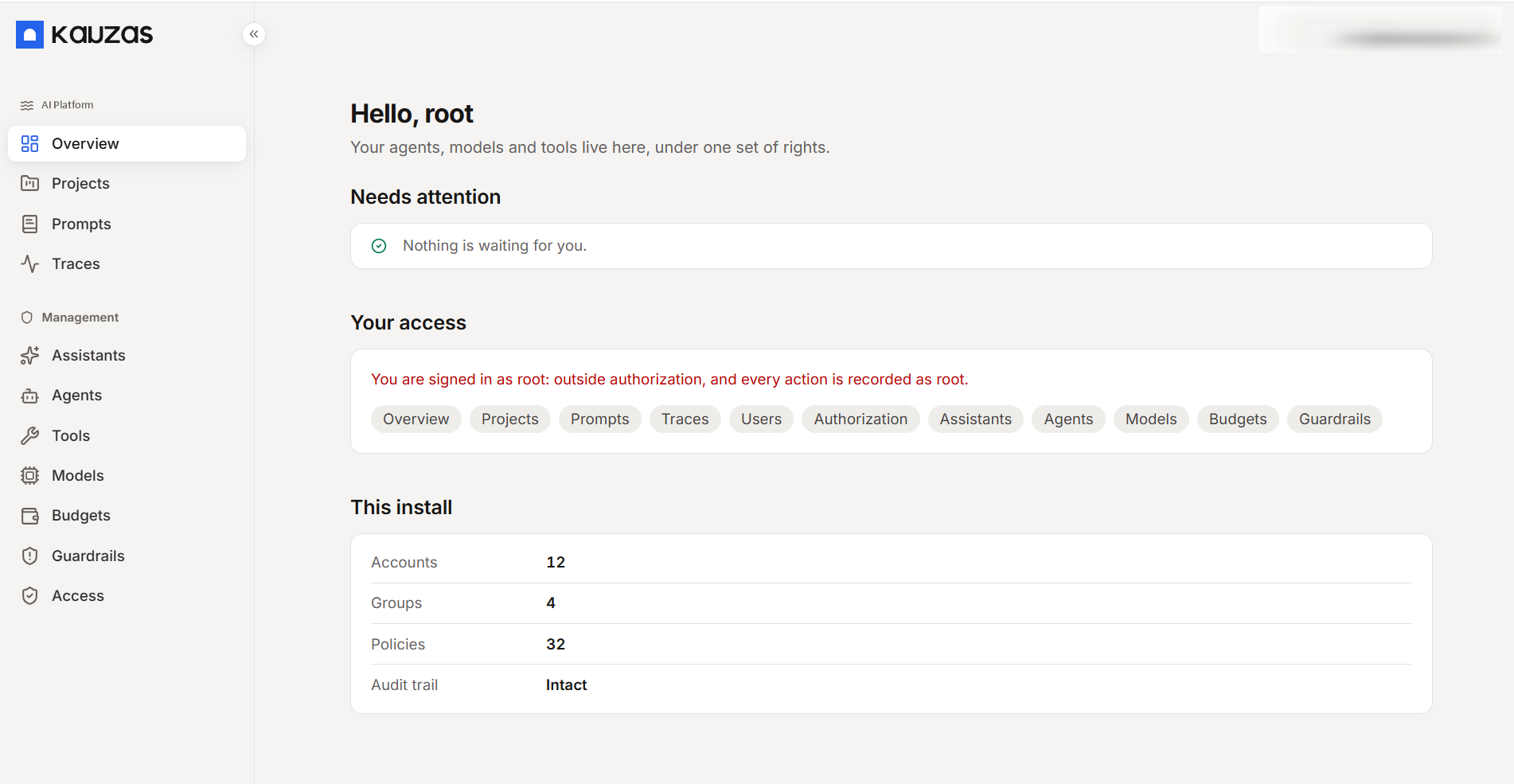Viewport: 1514px width, 784px height.
Task: Click the red signed-in-as-root warning text
Action: [669, 380]
